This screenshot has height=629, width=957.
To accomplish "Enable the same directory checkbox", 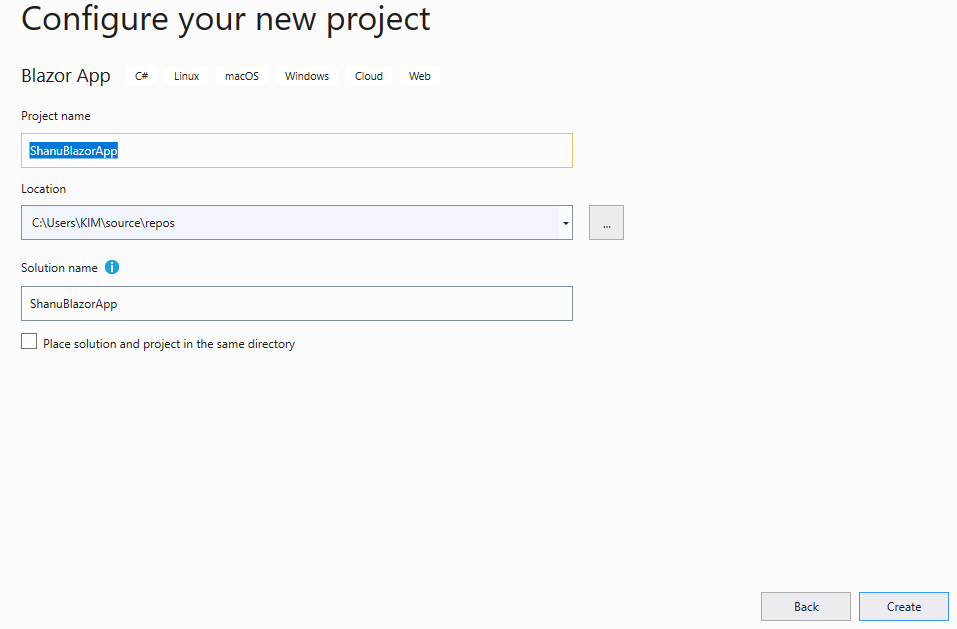I will pyautogui.click(x=29, y=341).
